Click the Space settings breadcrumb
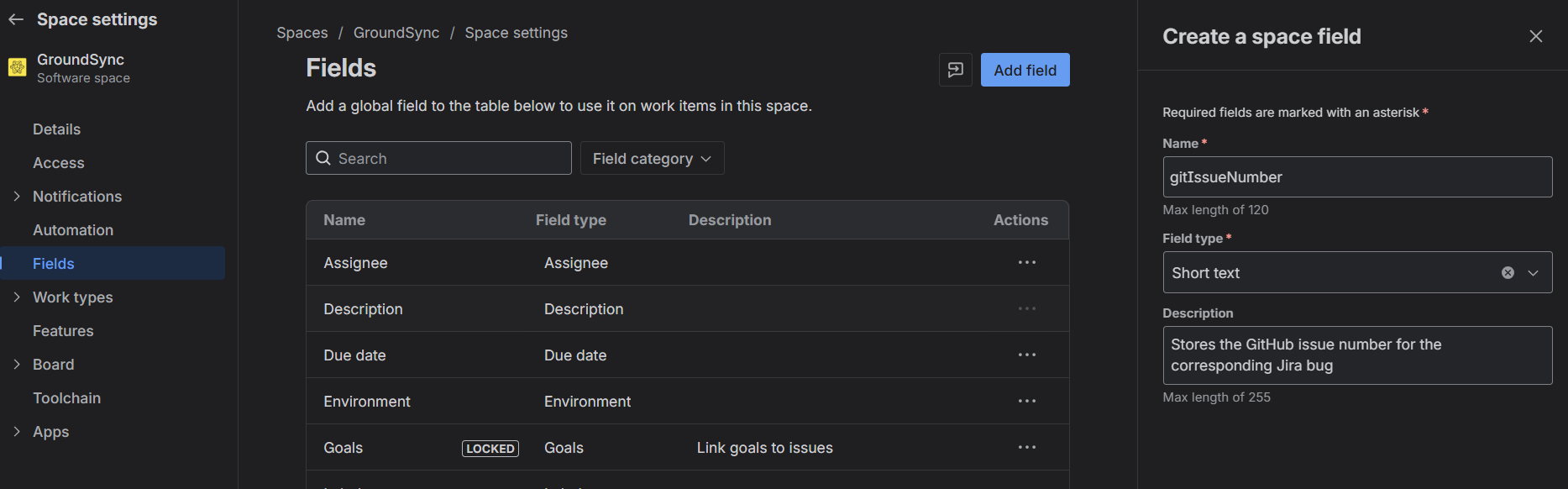Viewport: 1568px width, 489px height. 516,33
